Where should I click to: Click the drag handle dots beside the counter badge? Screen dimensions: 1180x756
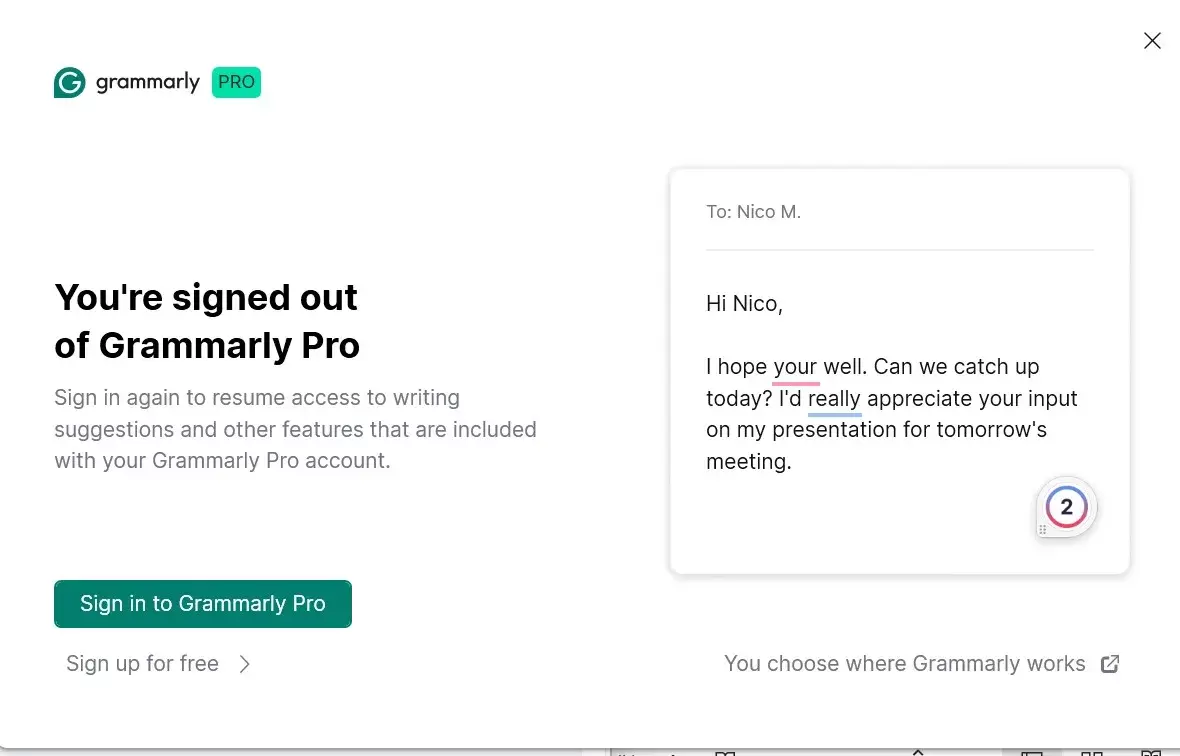(x=1042, y=530)
